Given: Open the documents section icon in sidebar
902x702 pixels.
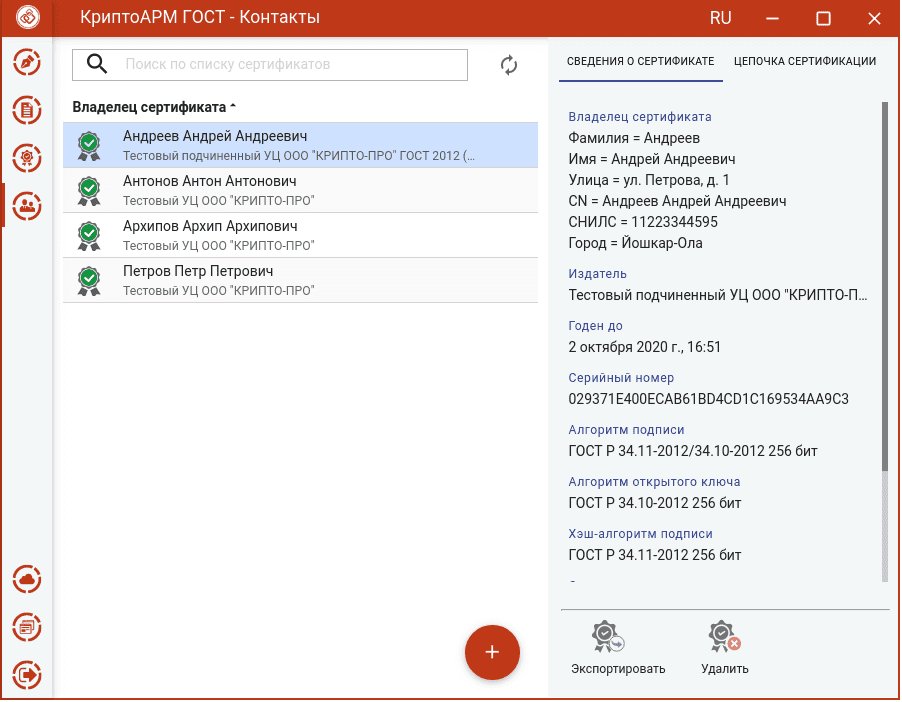Looking at the screenshot, I should 27,110.
